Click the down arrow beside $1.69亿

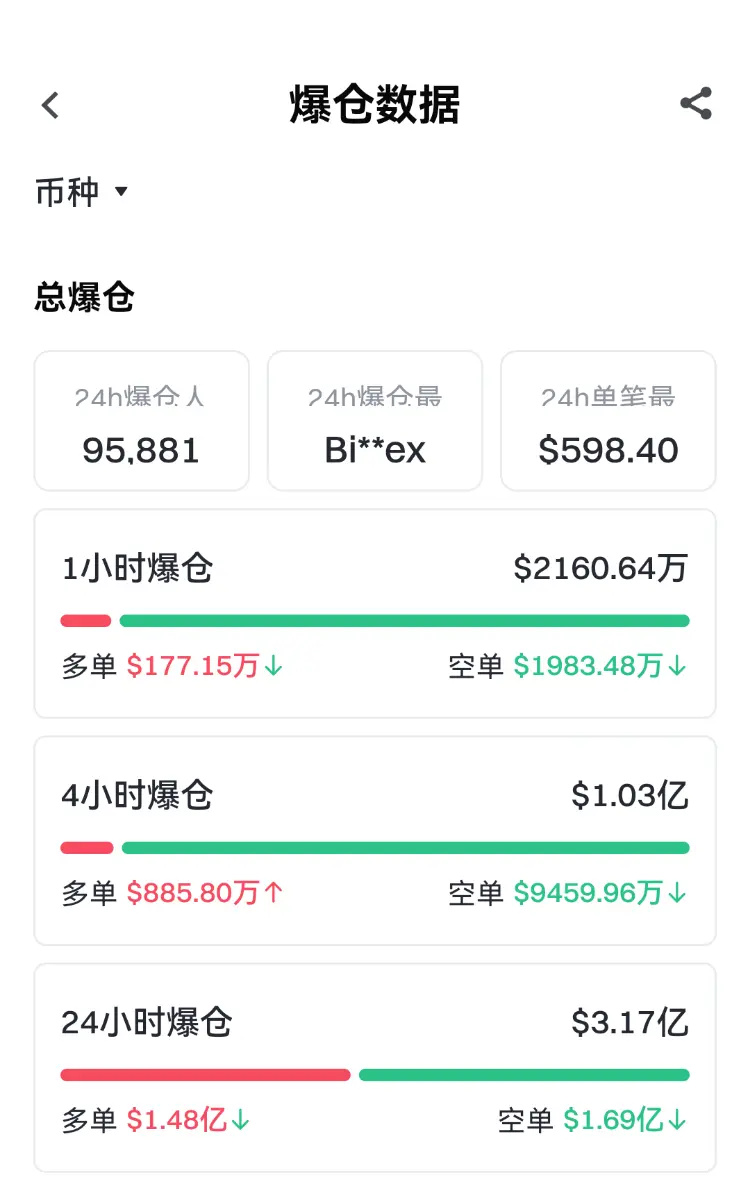[x=678, y=1120]
